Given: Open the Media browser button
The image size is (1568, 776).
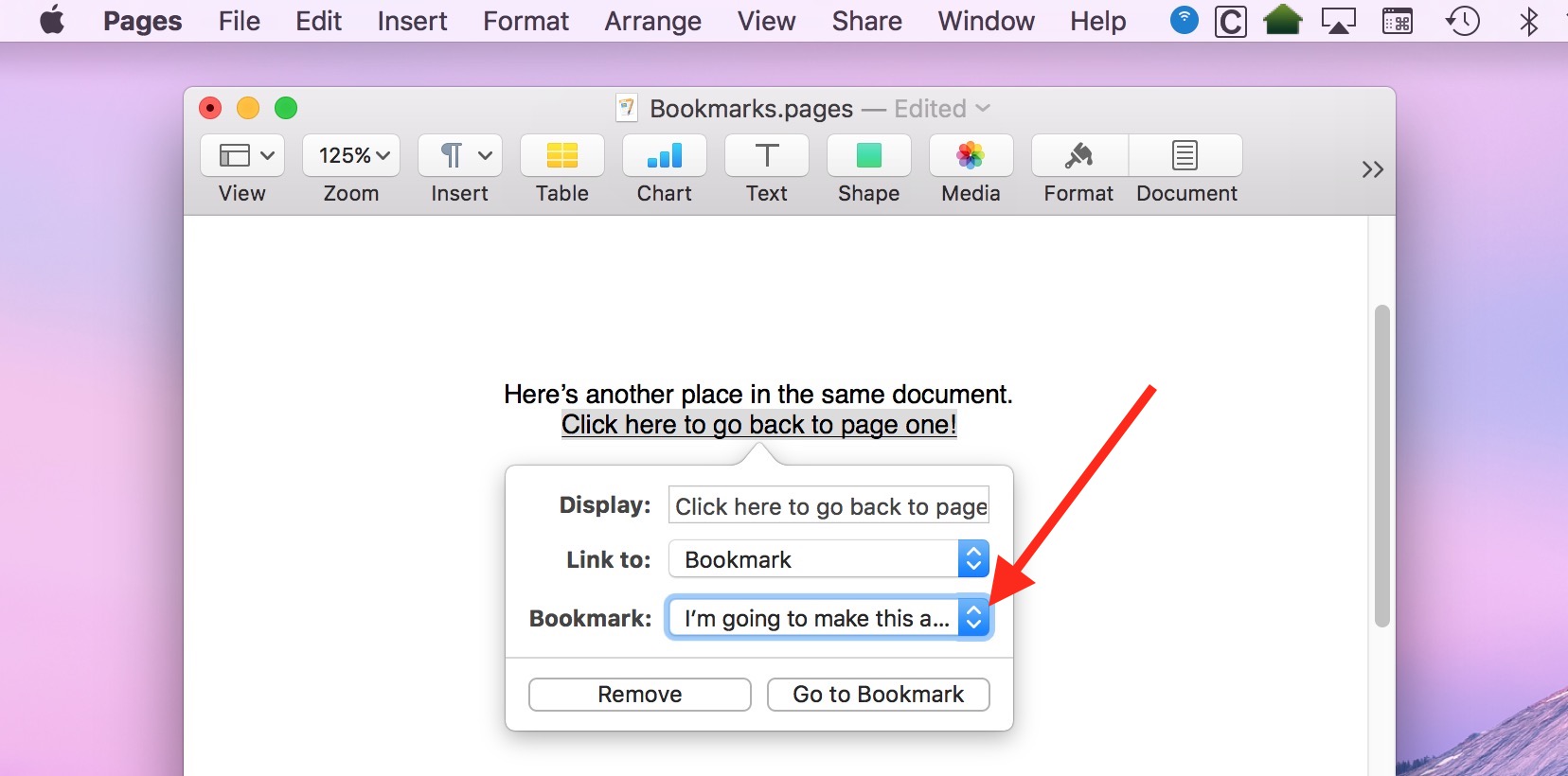Looking at the screenshot, I should [x=971, y=155].
